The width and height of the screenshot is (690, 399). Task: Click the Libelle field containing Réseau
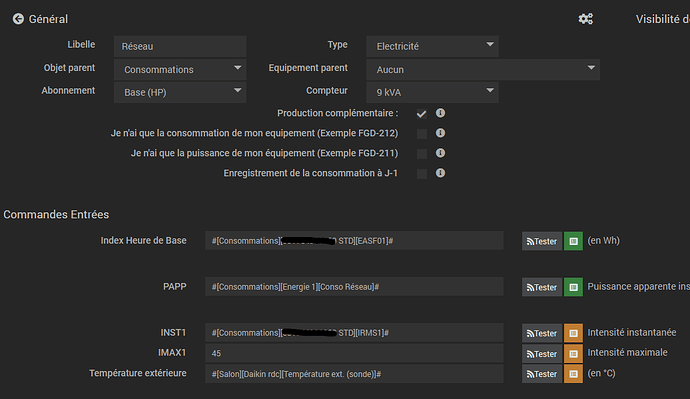[x=180, y=46]
